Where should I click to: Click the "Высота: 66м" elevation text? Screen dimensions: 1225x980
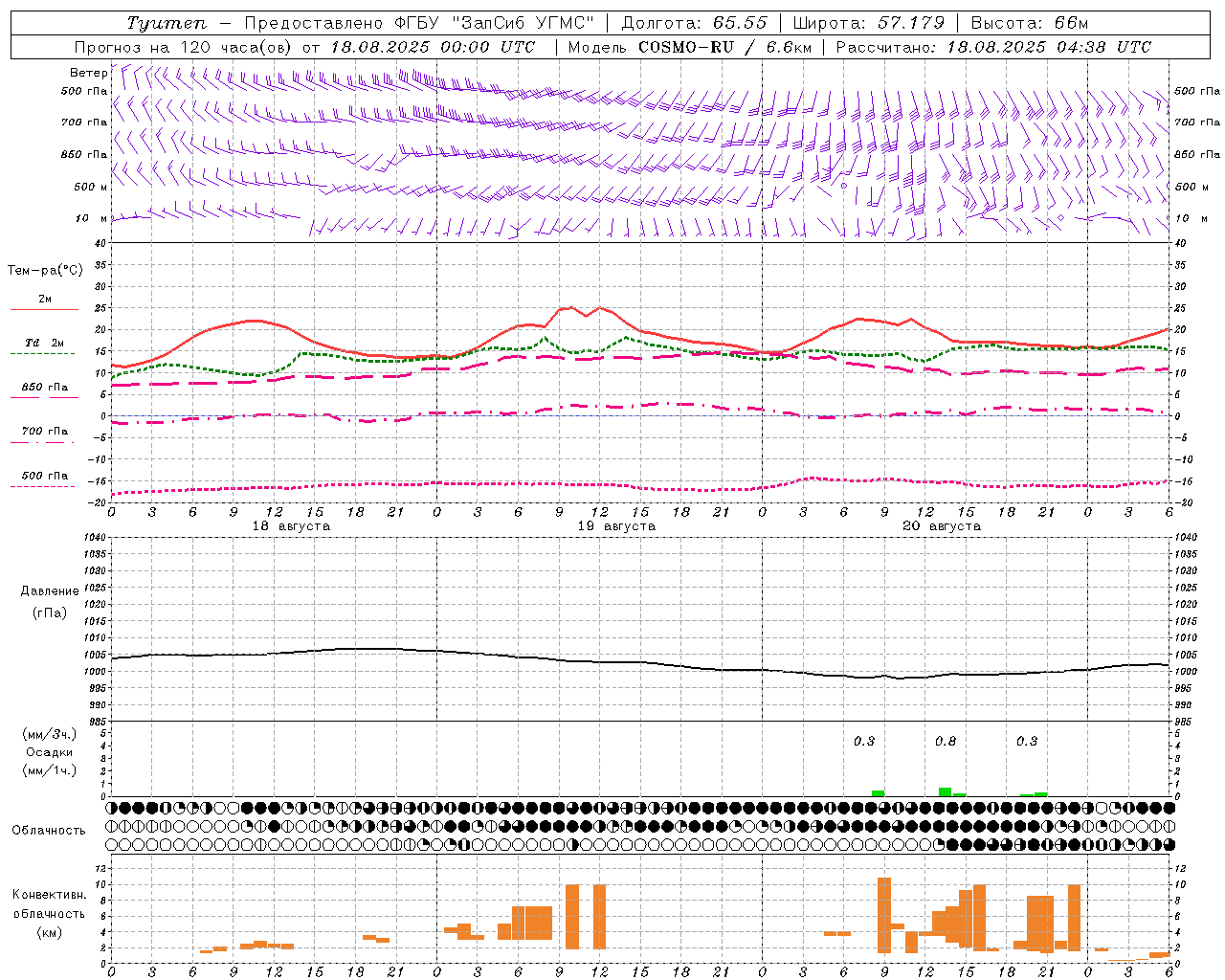pos(1029,23)
